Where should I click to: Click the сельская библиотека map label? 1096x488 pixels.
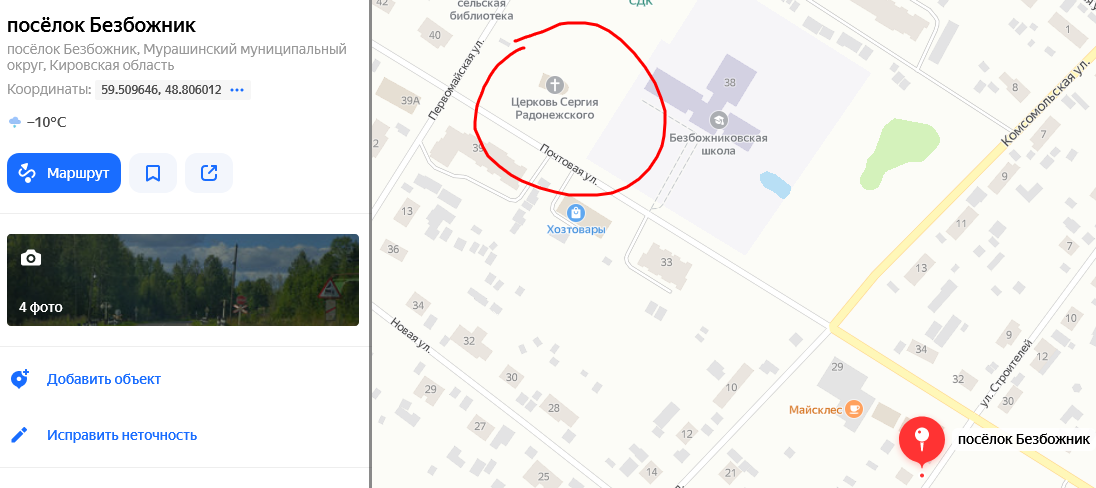(482, 9)
